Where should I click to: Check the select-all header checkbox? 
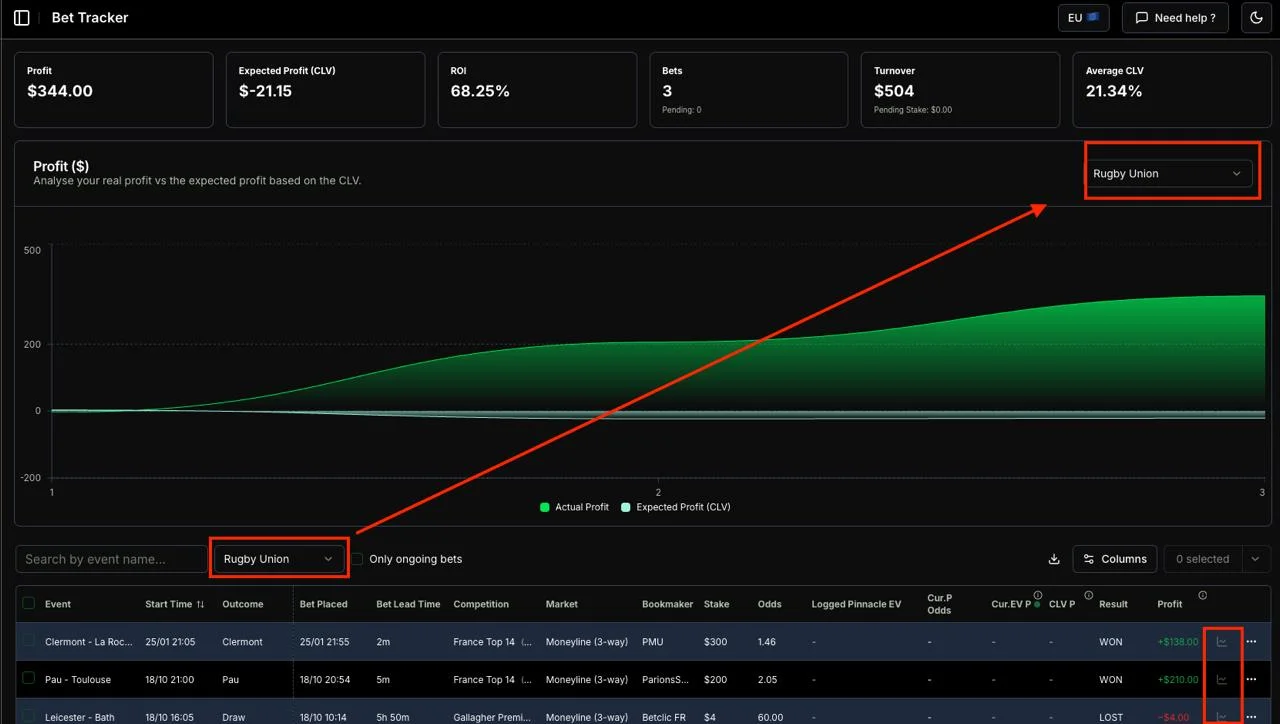tap(29, 603)
